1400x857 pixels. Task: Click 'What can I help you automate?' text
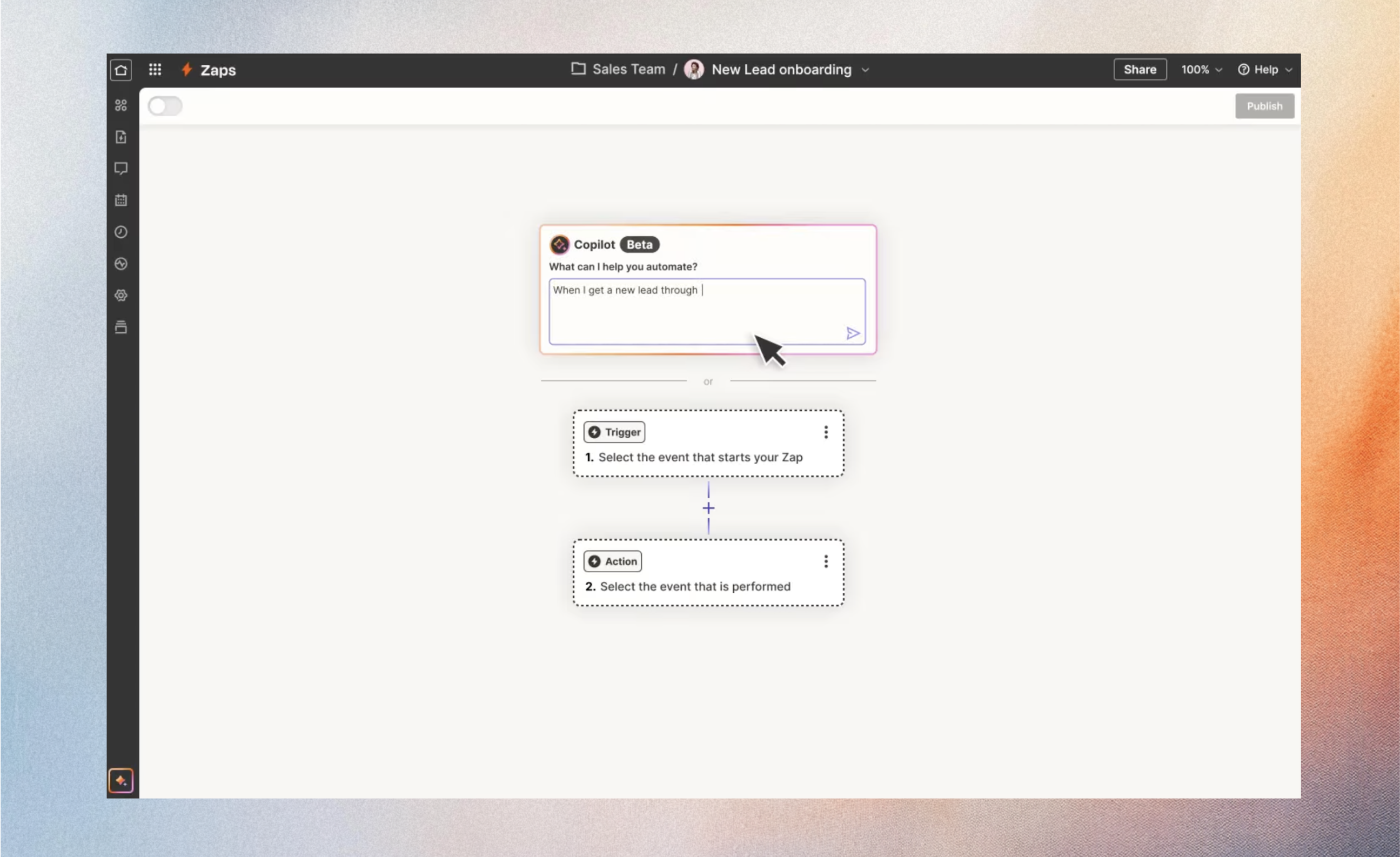click(622, 266)
